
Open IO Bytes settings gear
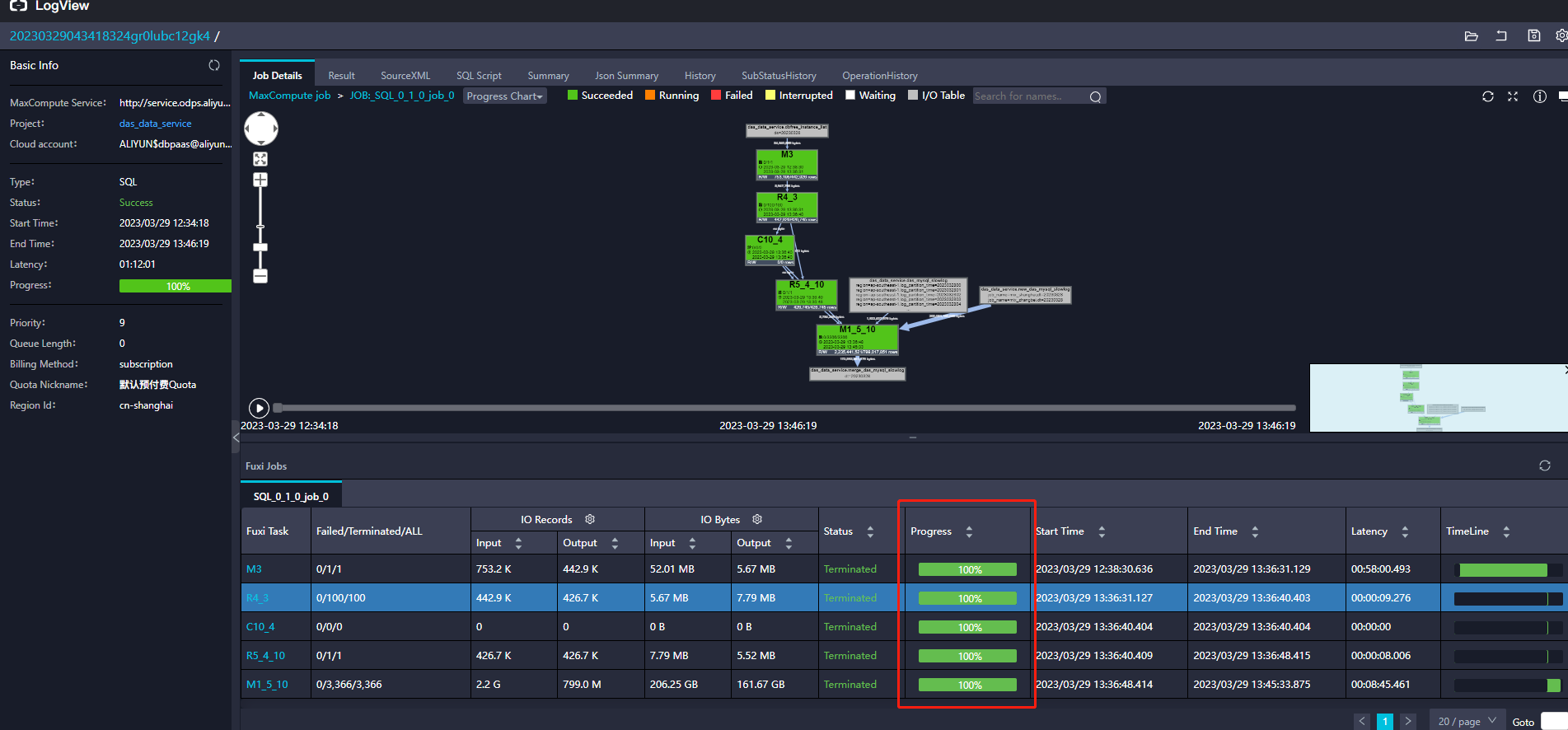pyautogui.click(x=757, y=519)
